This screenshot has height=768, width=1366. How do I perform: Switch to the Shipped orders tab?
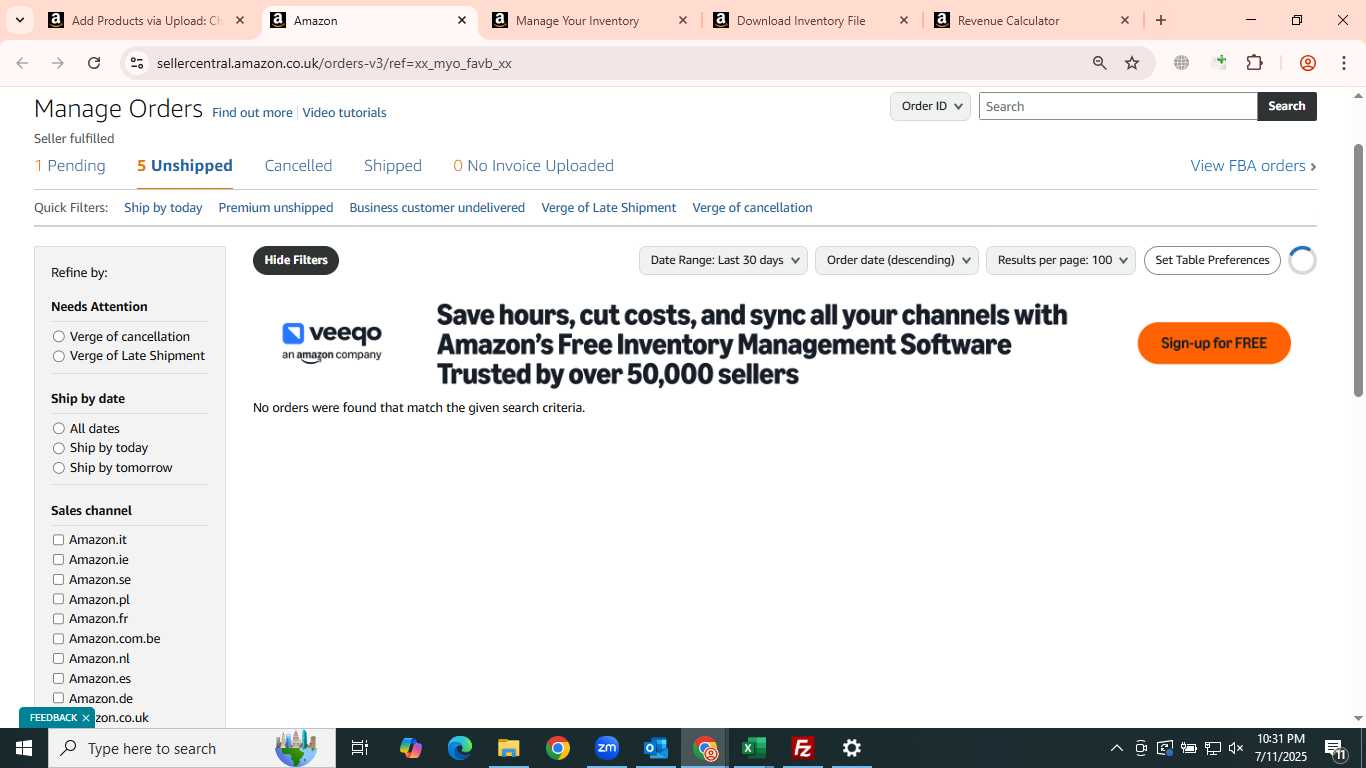coord(393,166)
